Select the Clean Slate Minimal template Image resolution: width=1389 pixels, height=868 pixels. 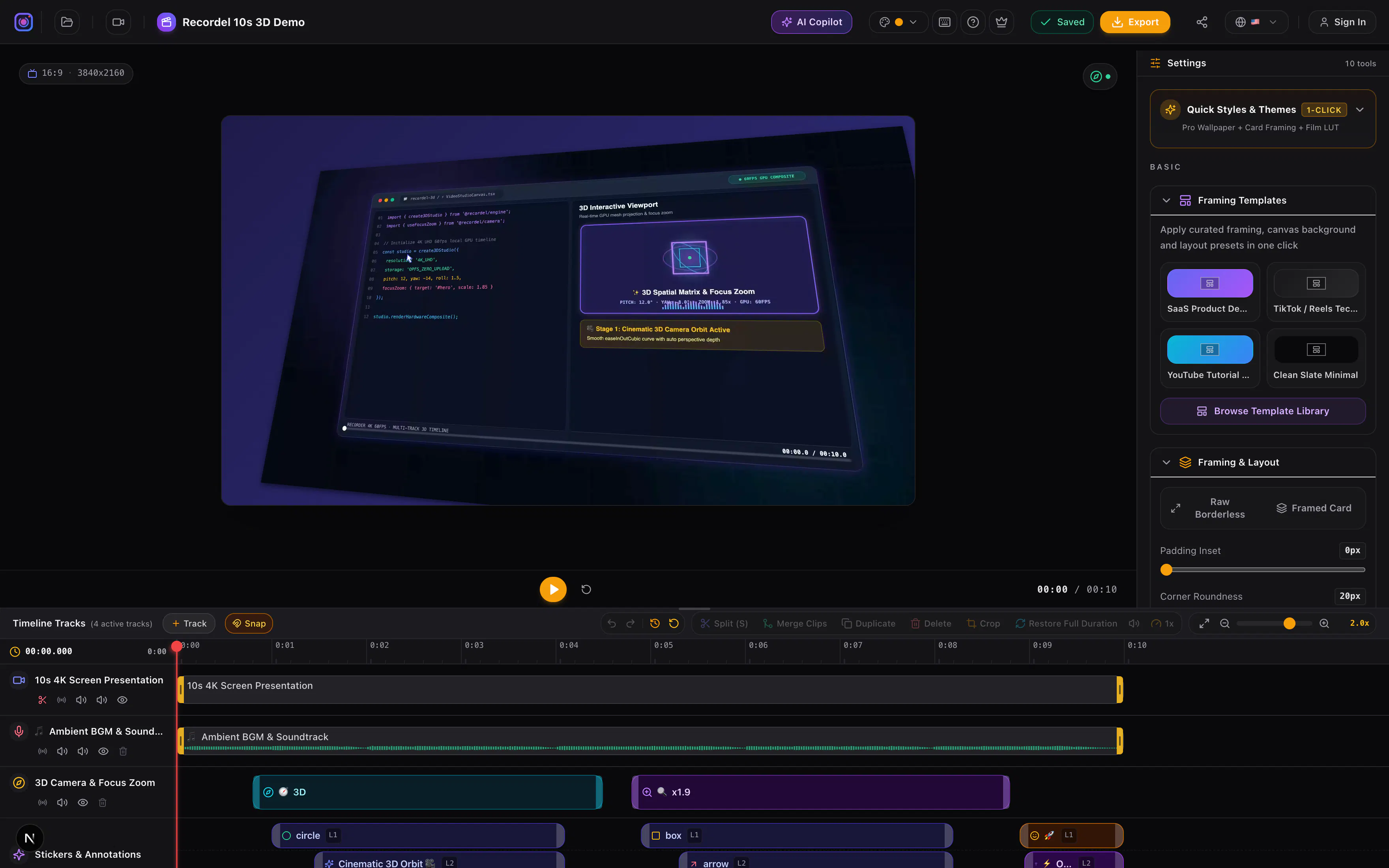[x=1316, y=358]
